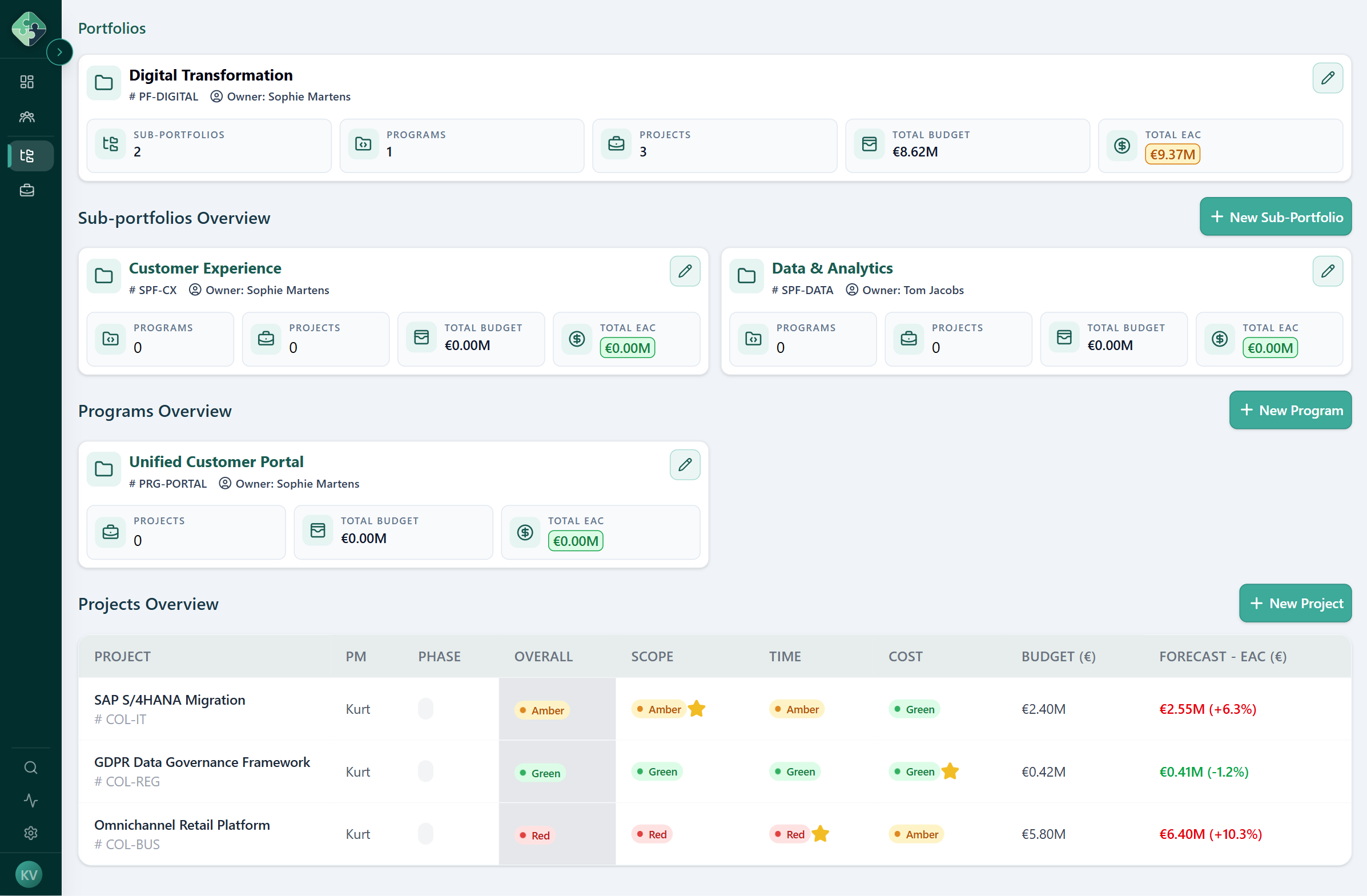Click SAP overall Amber status badge
Viewport: 1367px width, 896px height.
(542, 710)
